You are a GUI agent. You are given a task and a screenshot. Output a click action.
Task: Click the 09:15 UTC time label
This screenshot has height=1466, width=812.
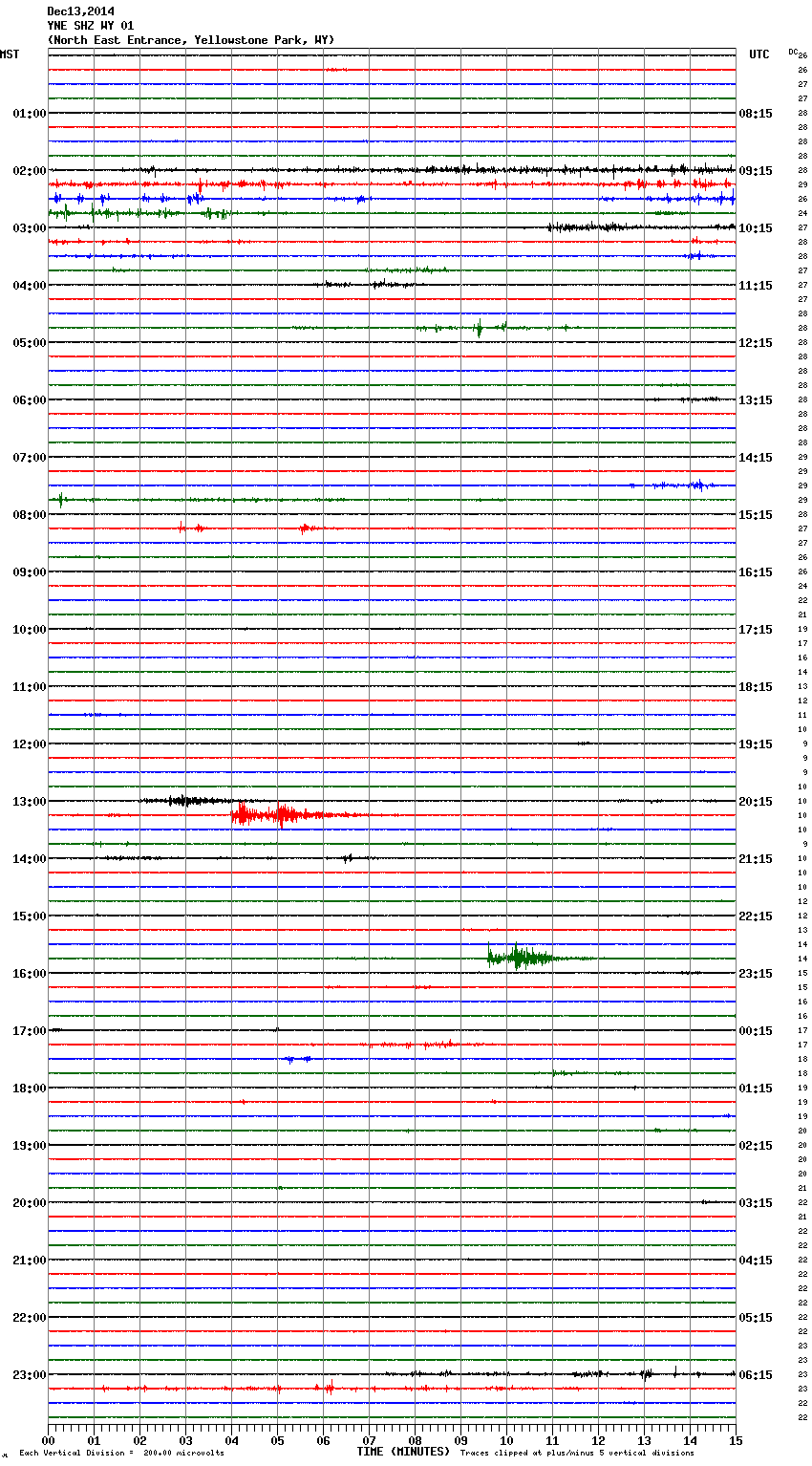coord(756,171)
